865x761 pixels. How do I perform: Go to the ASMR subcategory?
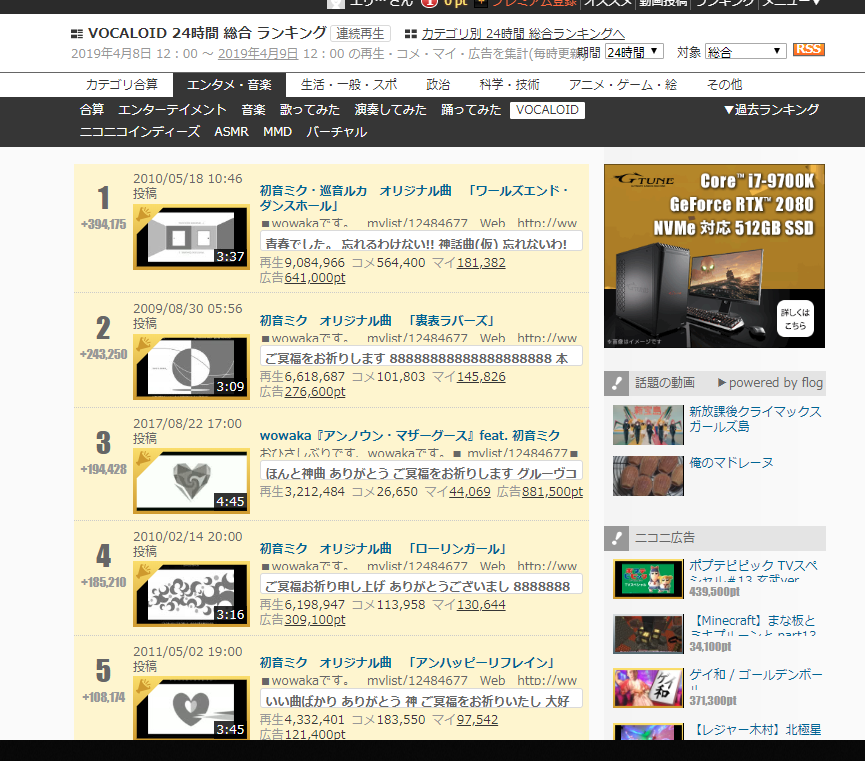232,132
